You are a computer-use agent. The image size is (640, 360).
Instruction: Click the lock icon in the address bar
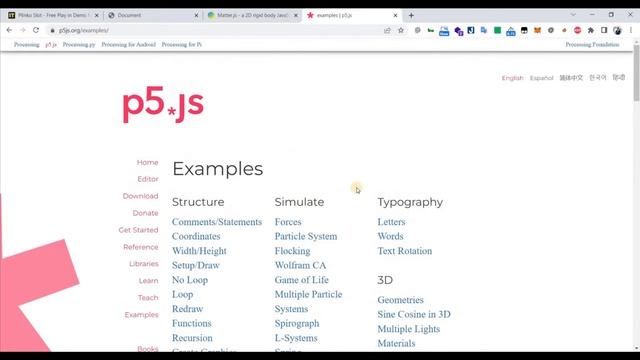52,31
